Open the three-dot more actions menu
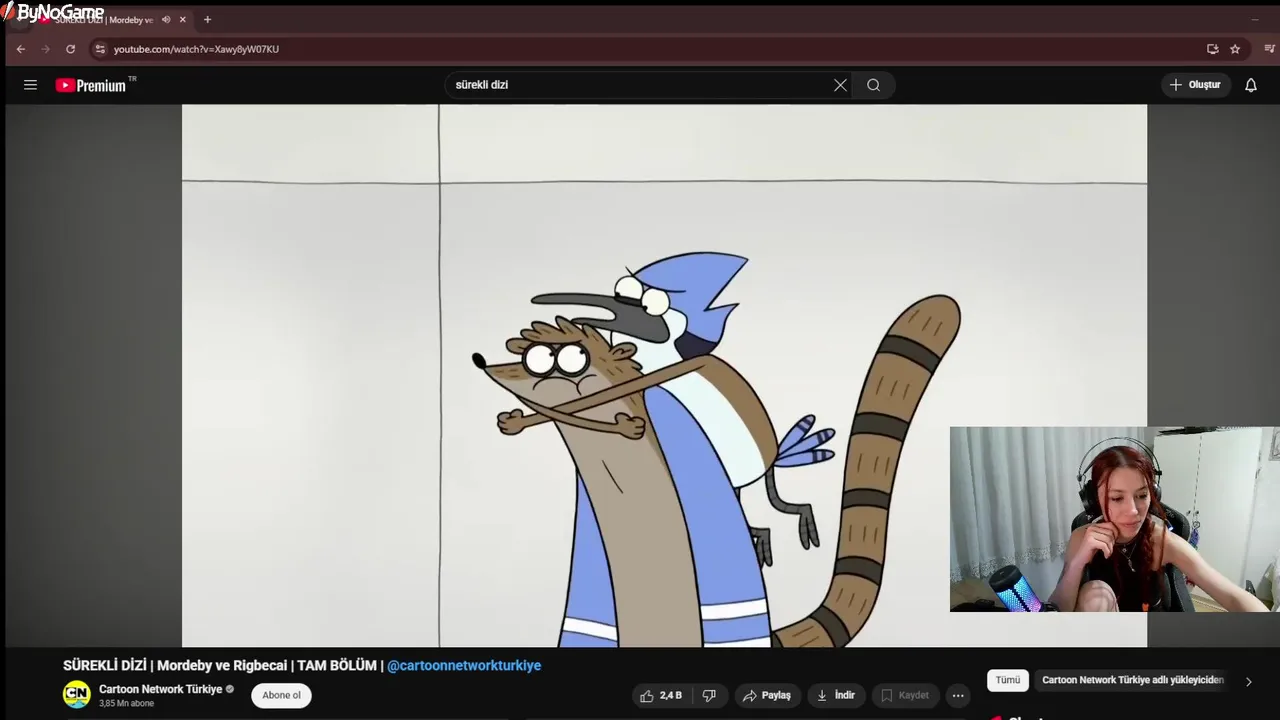The height and width of the screenshot is (720, 1280). click(x=958, y=696)
